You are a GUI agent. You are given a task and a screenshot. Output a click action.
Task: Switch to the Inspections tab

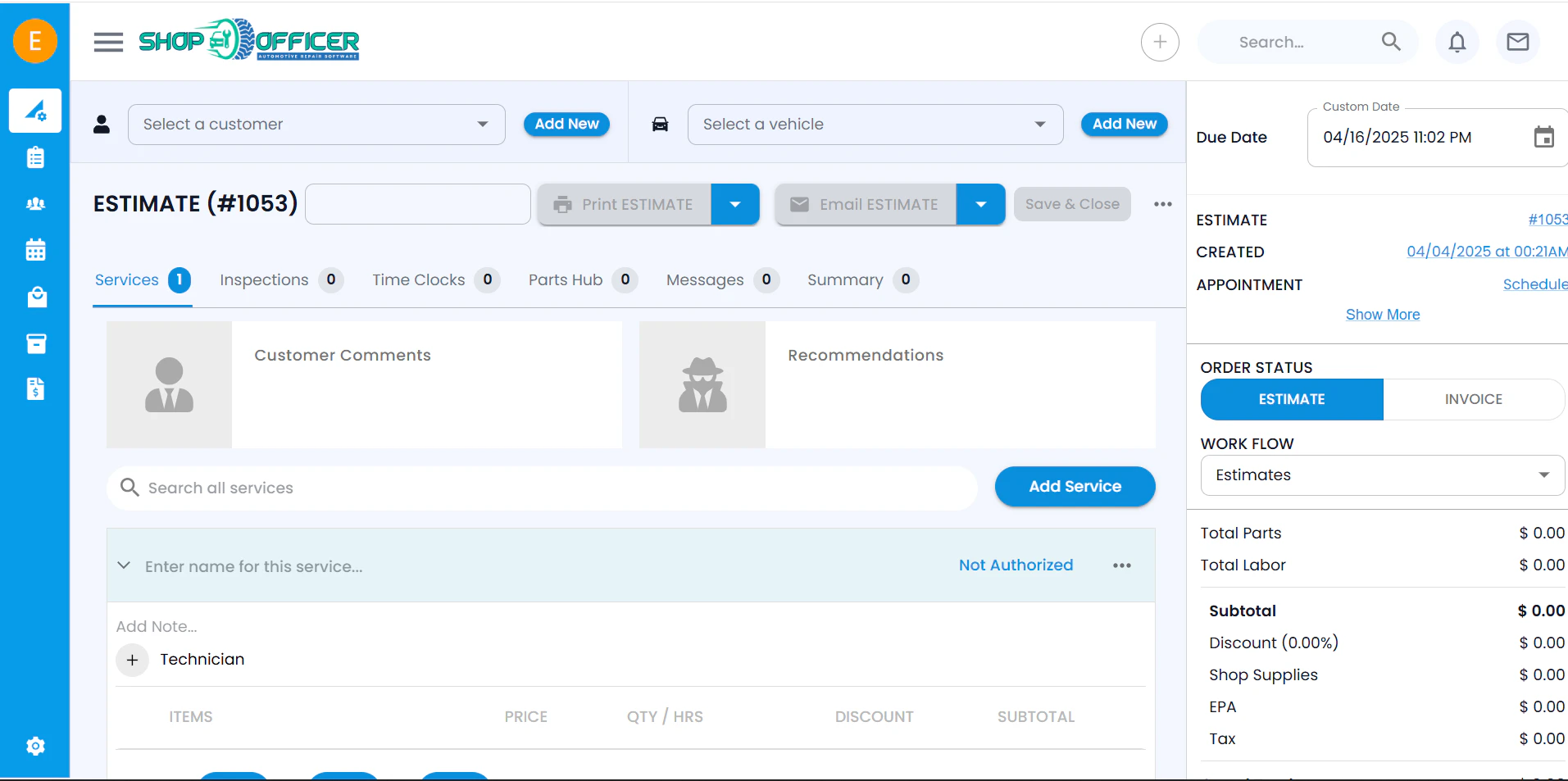click(262, 279)
